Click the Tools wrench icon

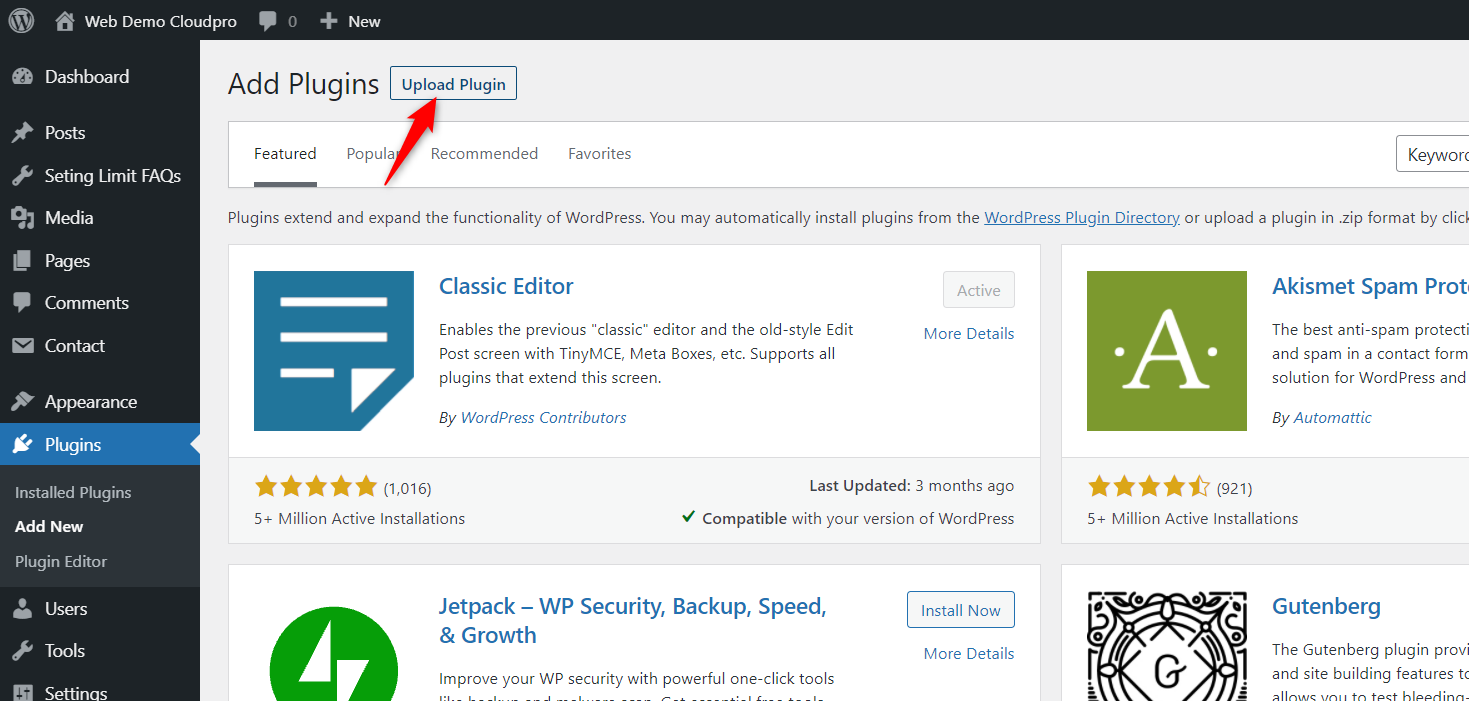tap(22, 651)
